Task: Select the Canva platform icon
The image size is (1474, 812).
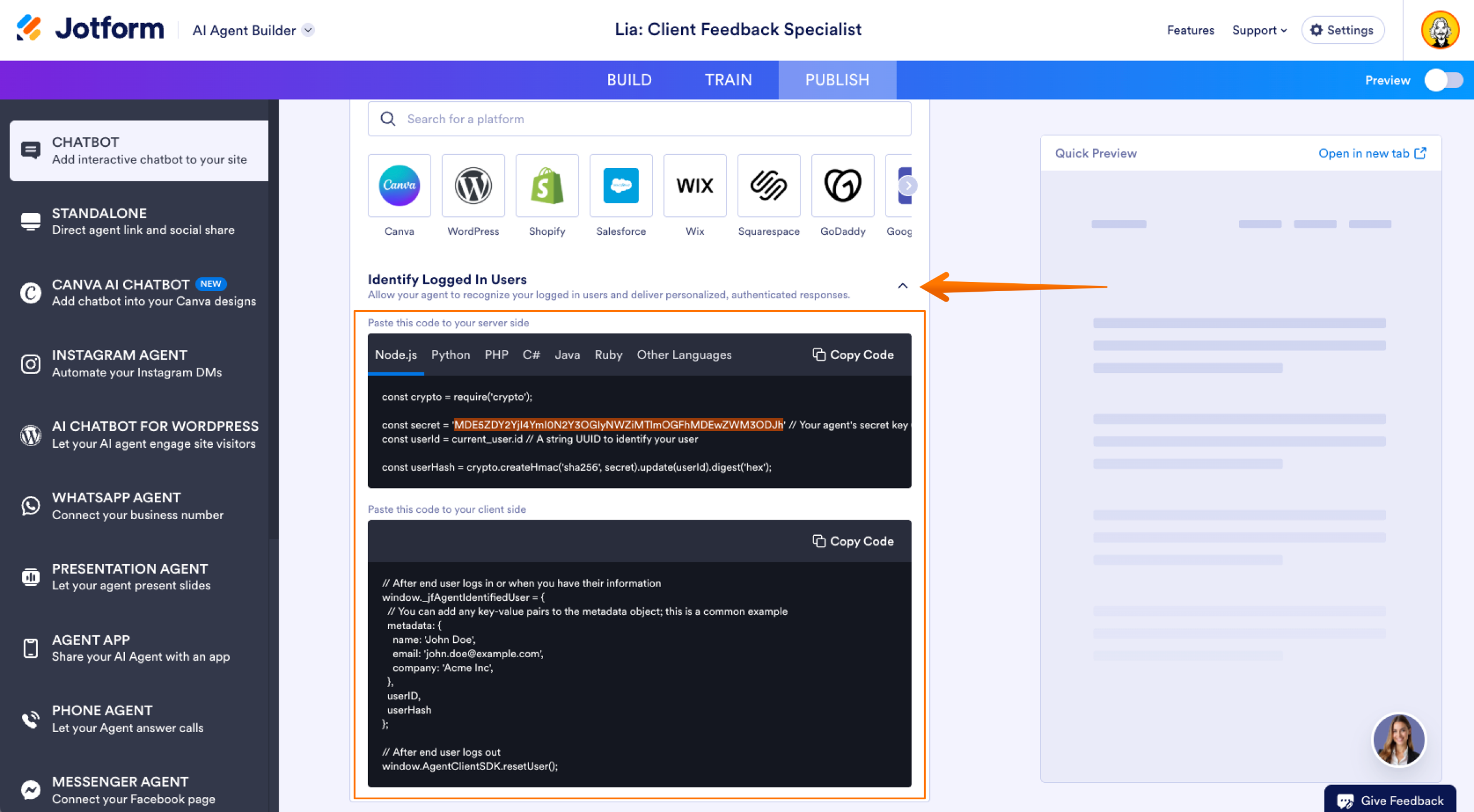Action: (399, 185)
